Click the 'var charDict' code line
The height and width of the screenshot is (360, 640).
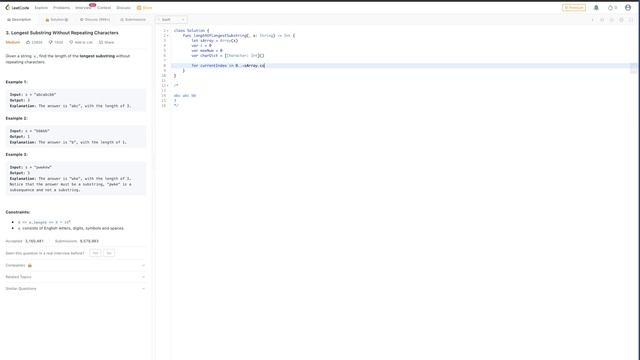click(228, 56)
